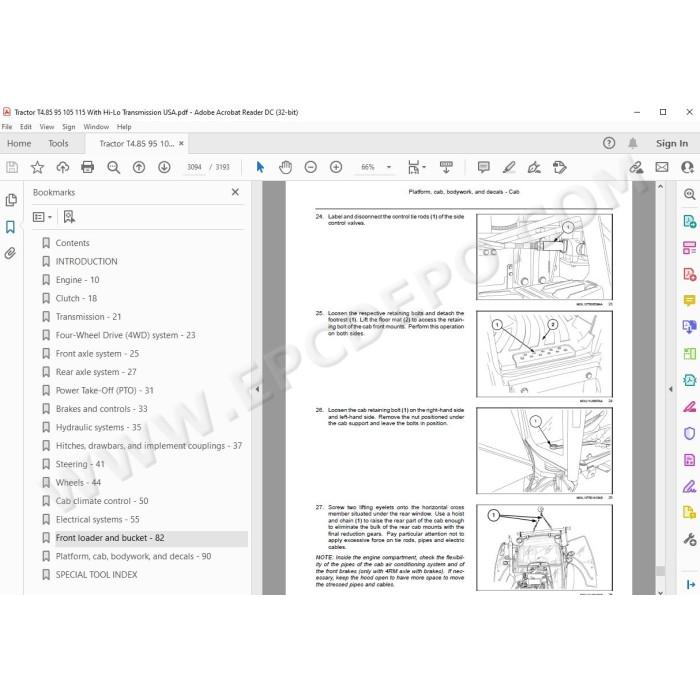Click the Print file icon
The width and height of the screenshot is (700, 700).
(x=88, y=167)
